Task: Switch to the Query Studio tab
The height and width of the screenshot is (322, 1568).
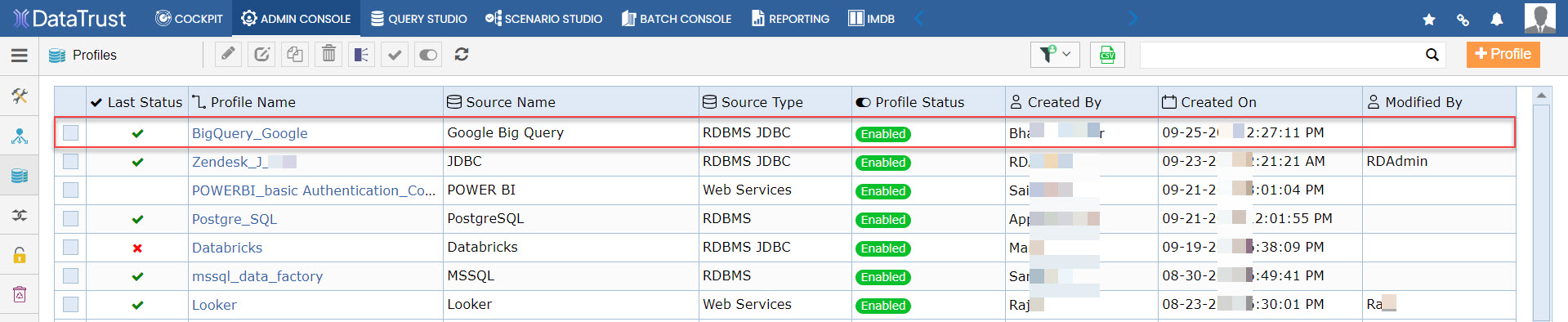Action: pos(419,18)
